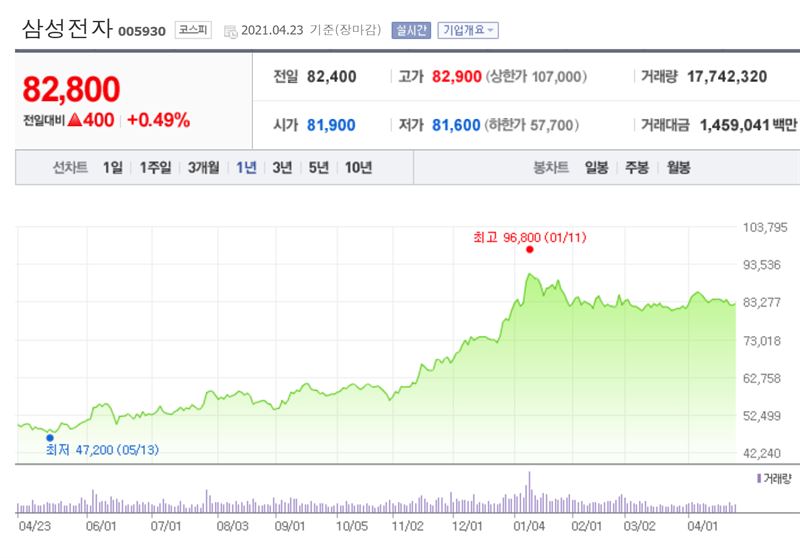Click the purple 거래량 legend swatch

pyautogui.click(x=758, y=479)
